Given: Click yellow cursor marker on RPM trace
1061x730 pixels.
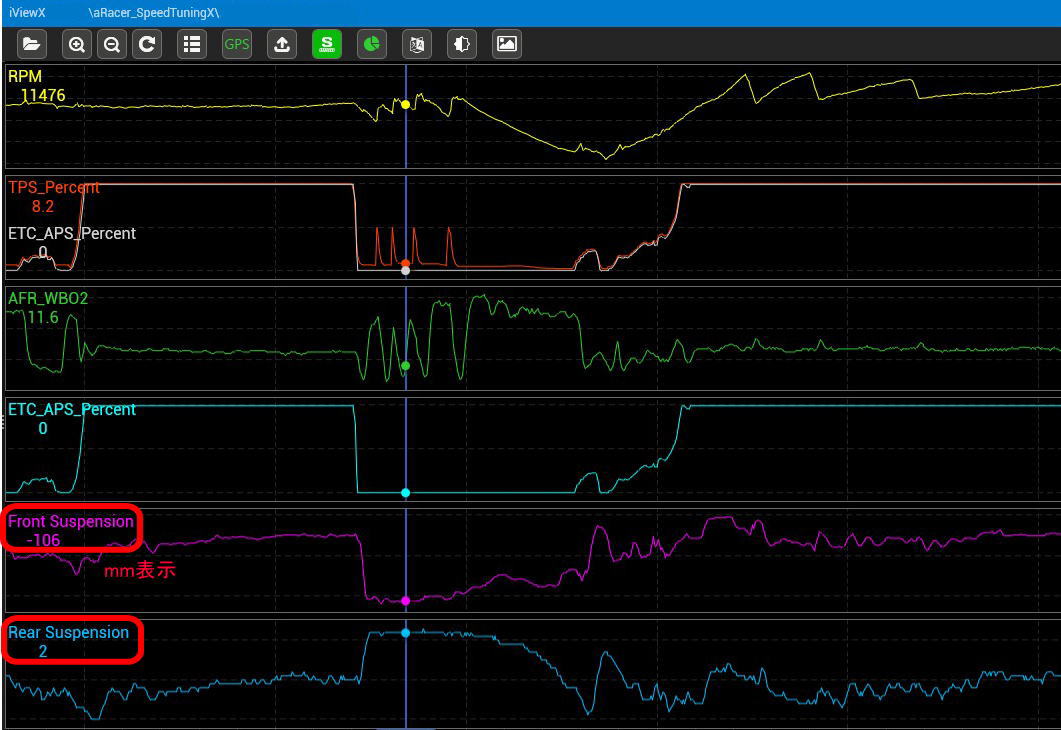Looking at the screenshot, I should pos(405,104).
